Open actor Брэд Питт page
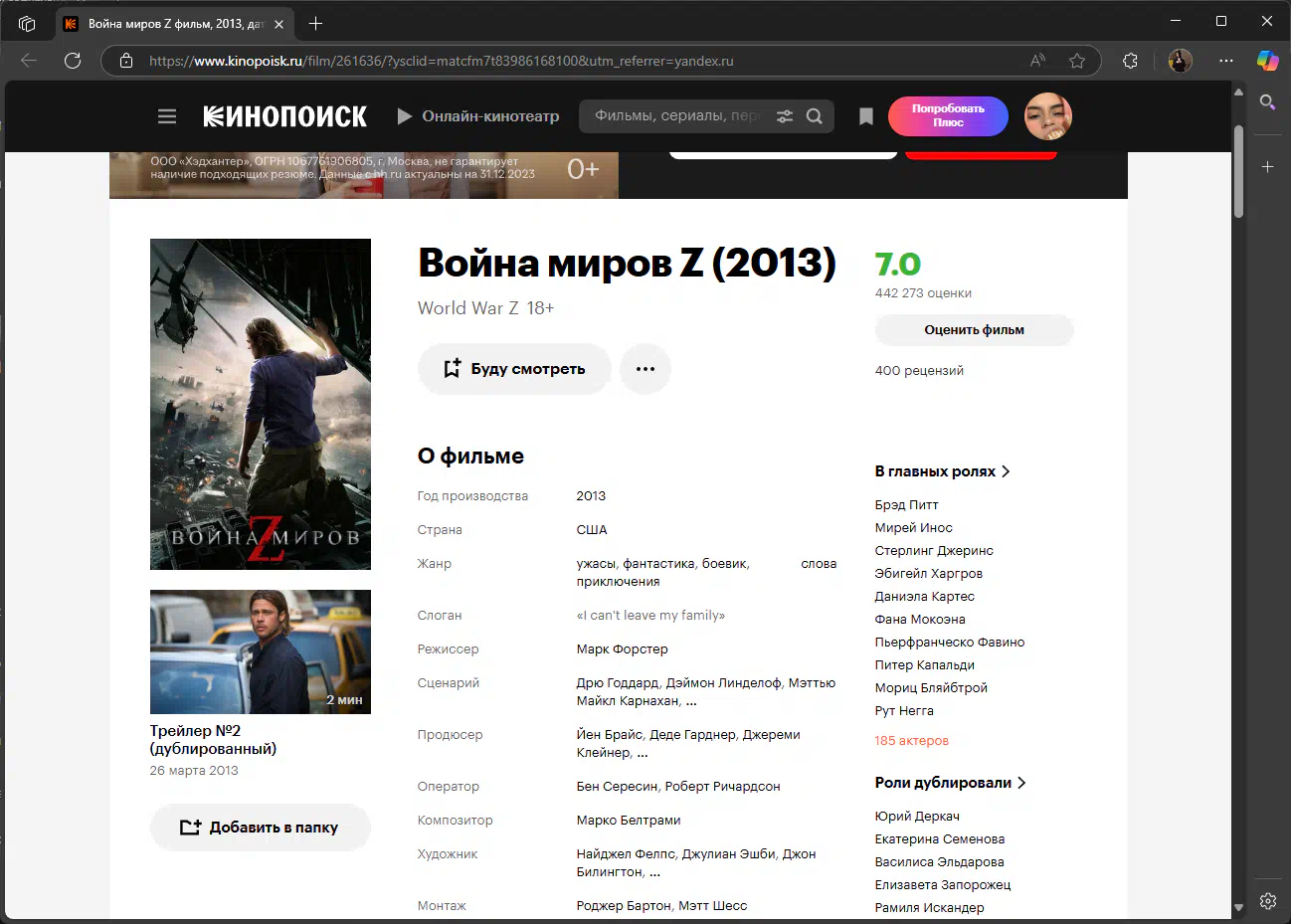The image size is (1291, 924). pos(906,505)
